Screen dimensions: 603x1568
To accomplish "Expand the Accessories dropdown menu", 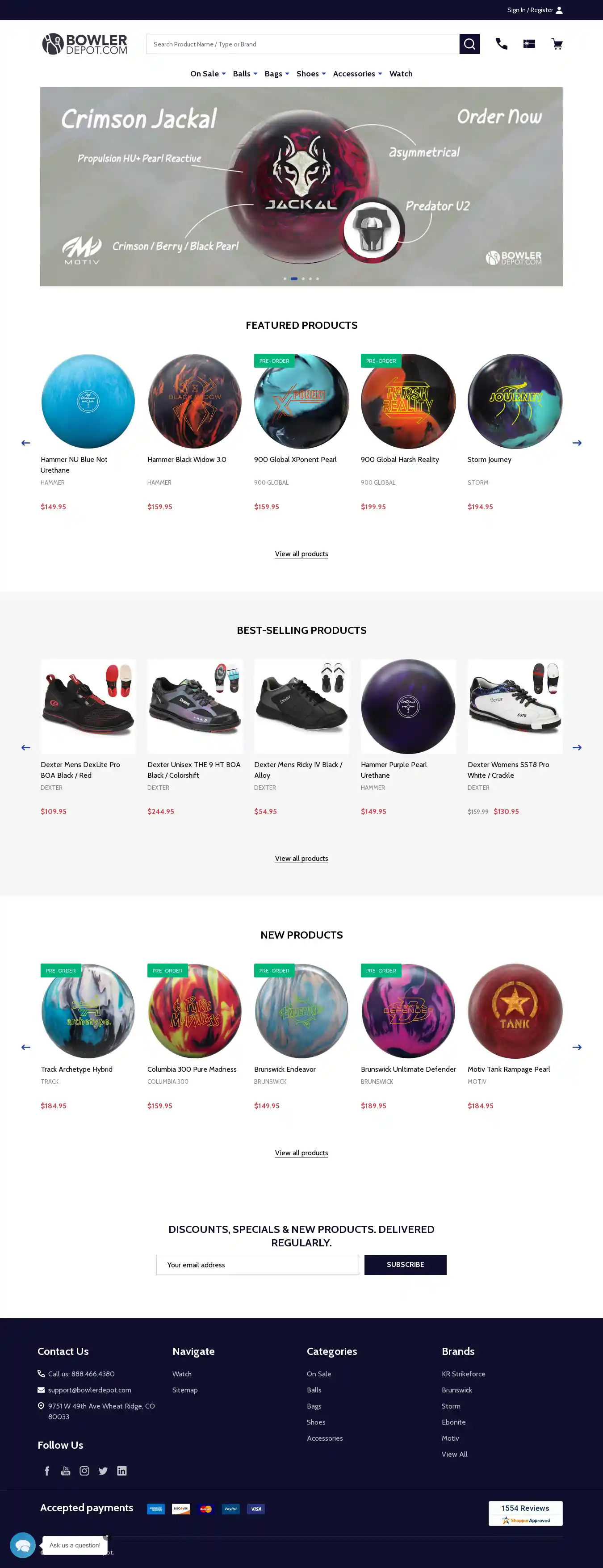I will (358, 74).
